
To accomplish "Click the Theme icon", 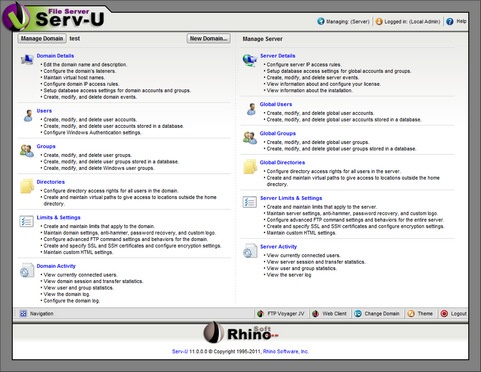I will pyautogui.click(x=411, y=313).
